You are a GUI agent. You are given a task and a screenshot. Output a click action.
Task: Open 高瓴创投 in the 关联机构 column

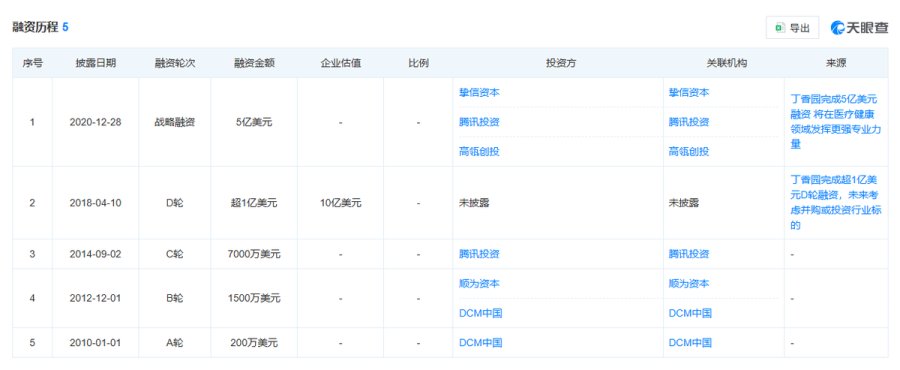point(689,152)
